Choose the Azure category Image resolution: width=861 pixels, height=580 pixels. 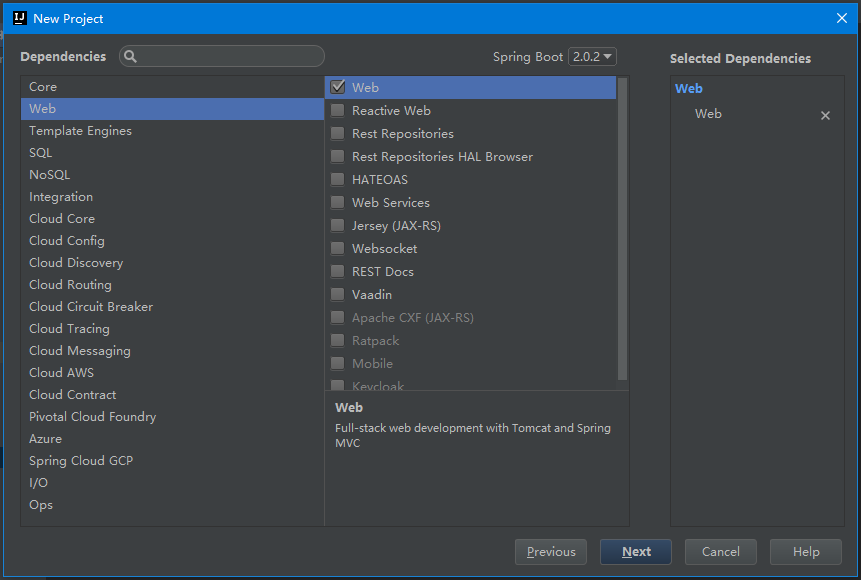click(x=172, y=438)
